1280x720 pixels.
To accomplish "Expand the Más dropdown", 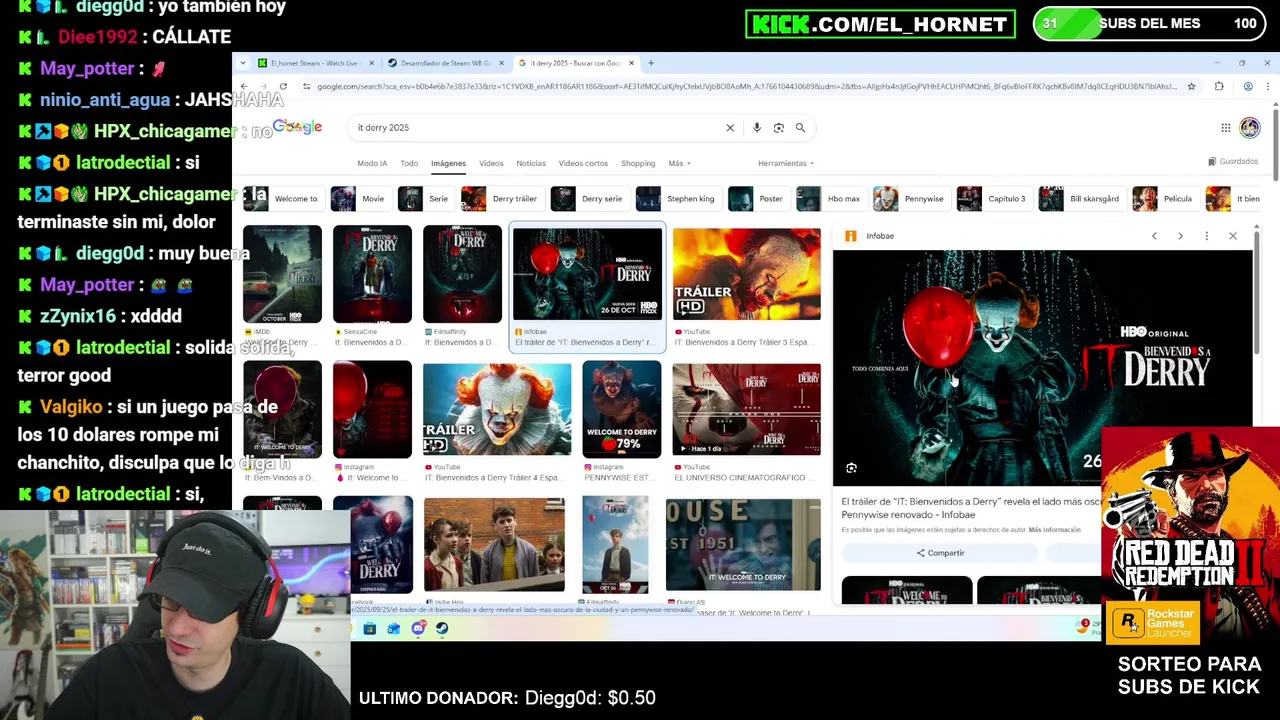I will 679,163.
